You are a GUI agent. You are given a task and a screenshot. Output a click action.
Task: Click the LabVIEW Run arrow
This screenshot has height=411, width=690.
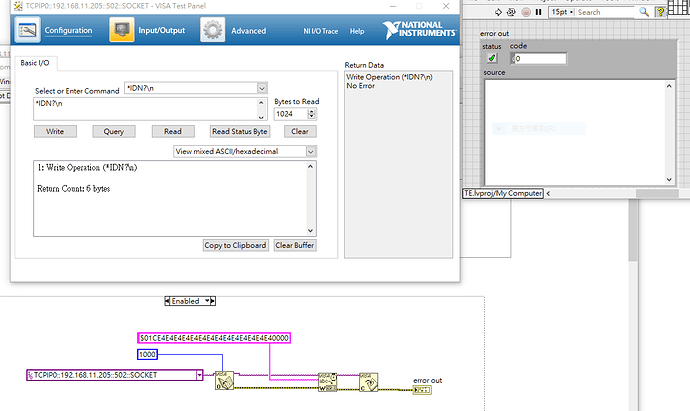coord(498,12)
